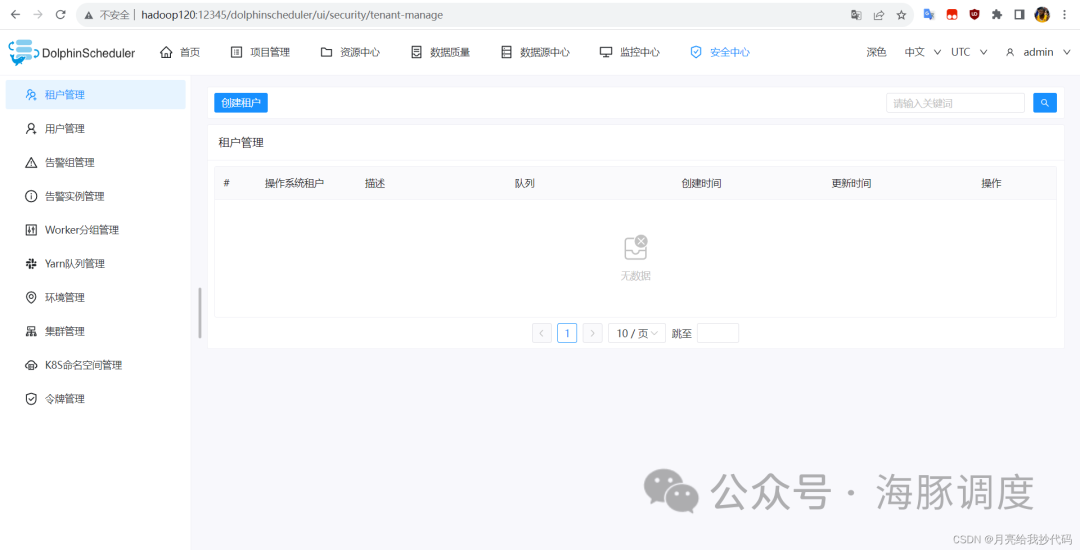The image size is (1080, 550).
Task: Click the 更新时间 column header
Action: 851,184
